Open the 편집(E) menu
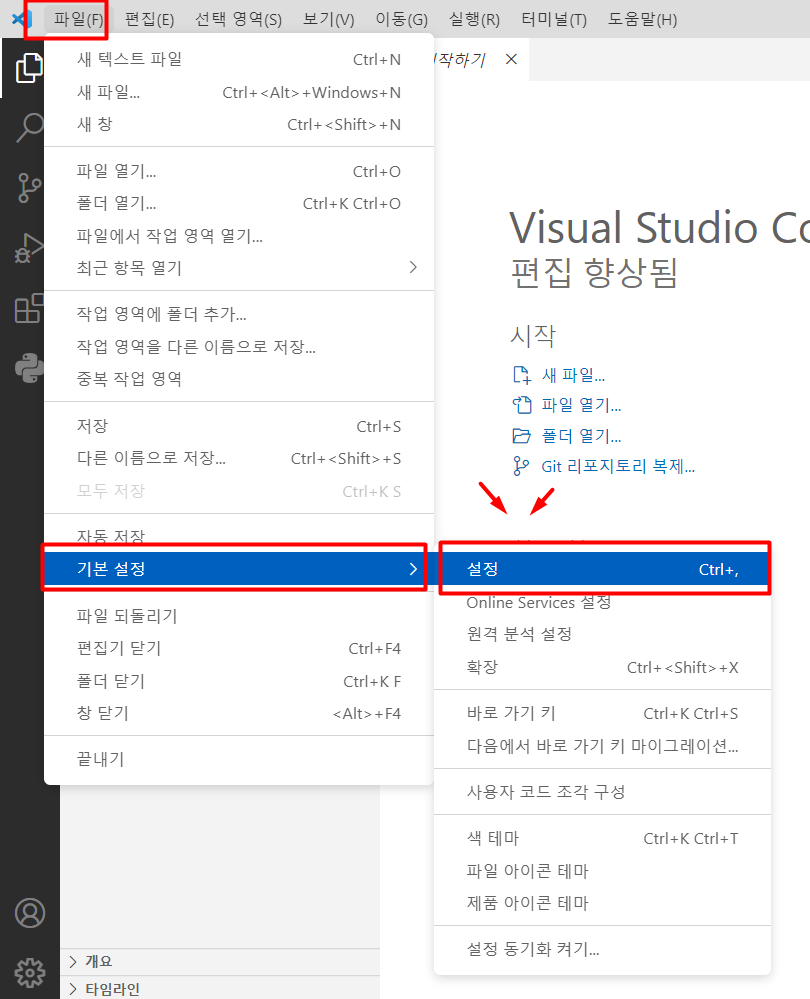 [149, 20]
